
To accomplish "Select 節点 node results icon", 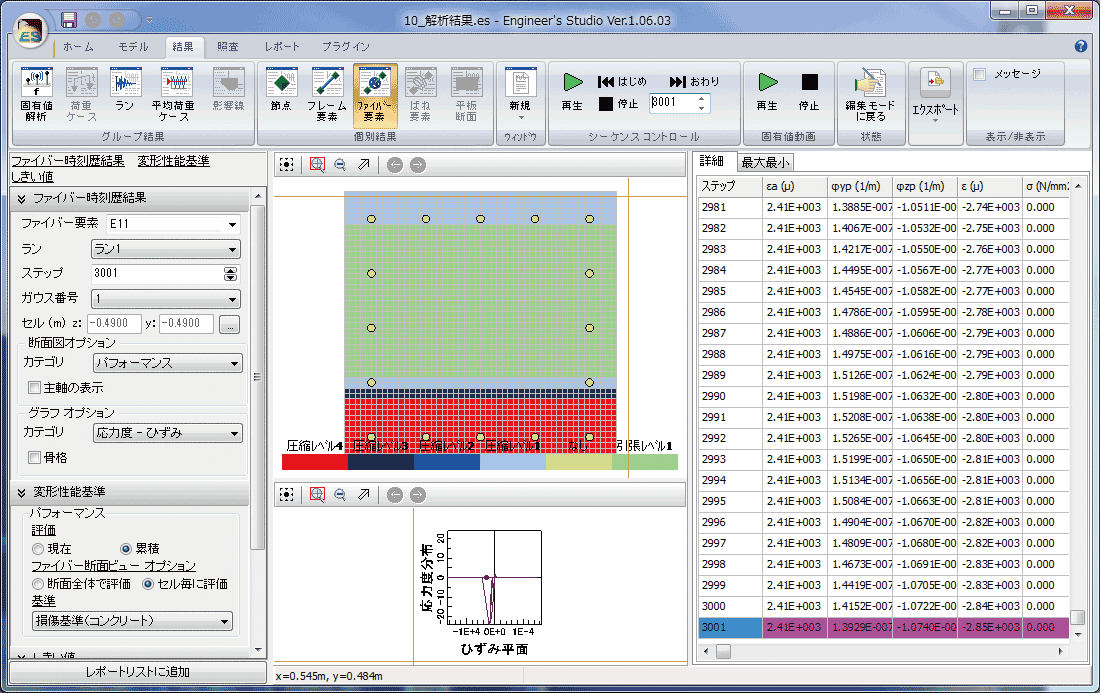I will click(281, 90).
